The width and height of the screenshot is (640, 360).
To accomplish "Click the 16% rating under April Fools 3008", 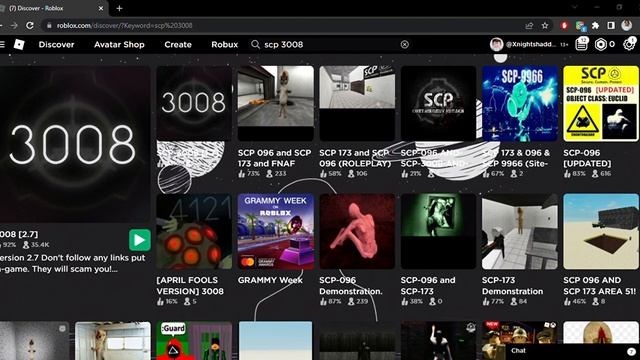I will click(171, 301).
